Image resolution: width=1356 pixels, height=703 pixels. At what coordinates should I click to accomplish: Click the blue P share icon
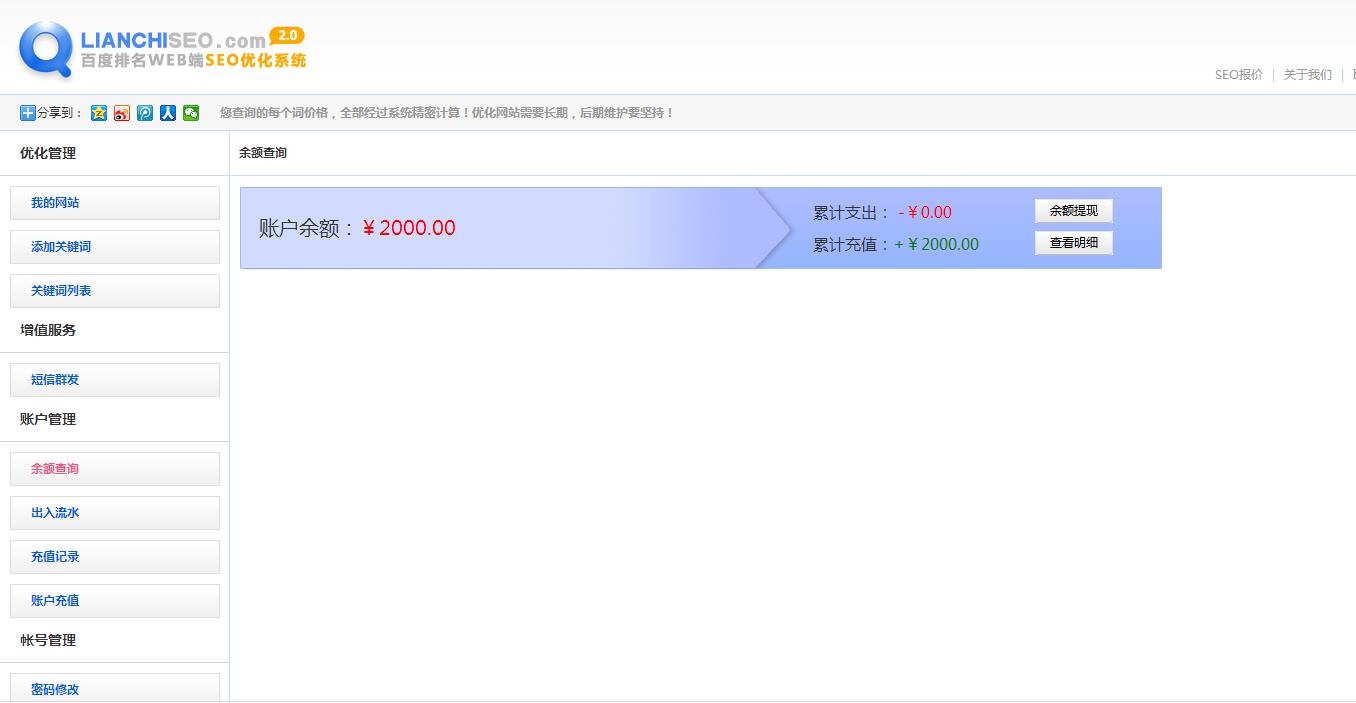point(144,113)
